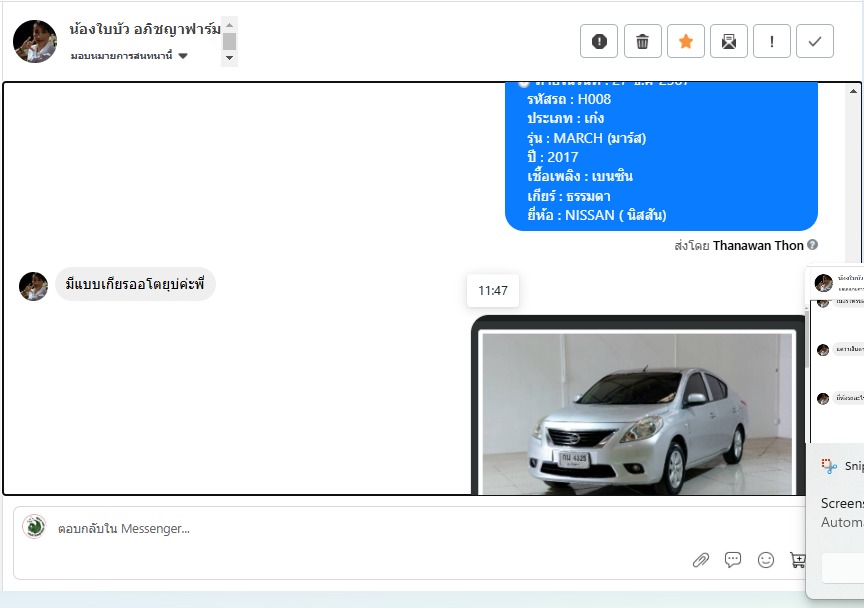Viewport: 864px width, 608px height.
Task: Click text รุ่น : MARCH (มาร์ส)
Action: click(x=586, y=138)
